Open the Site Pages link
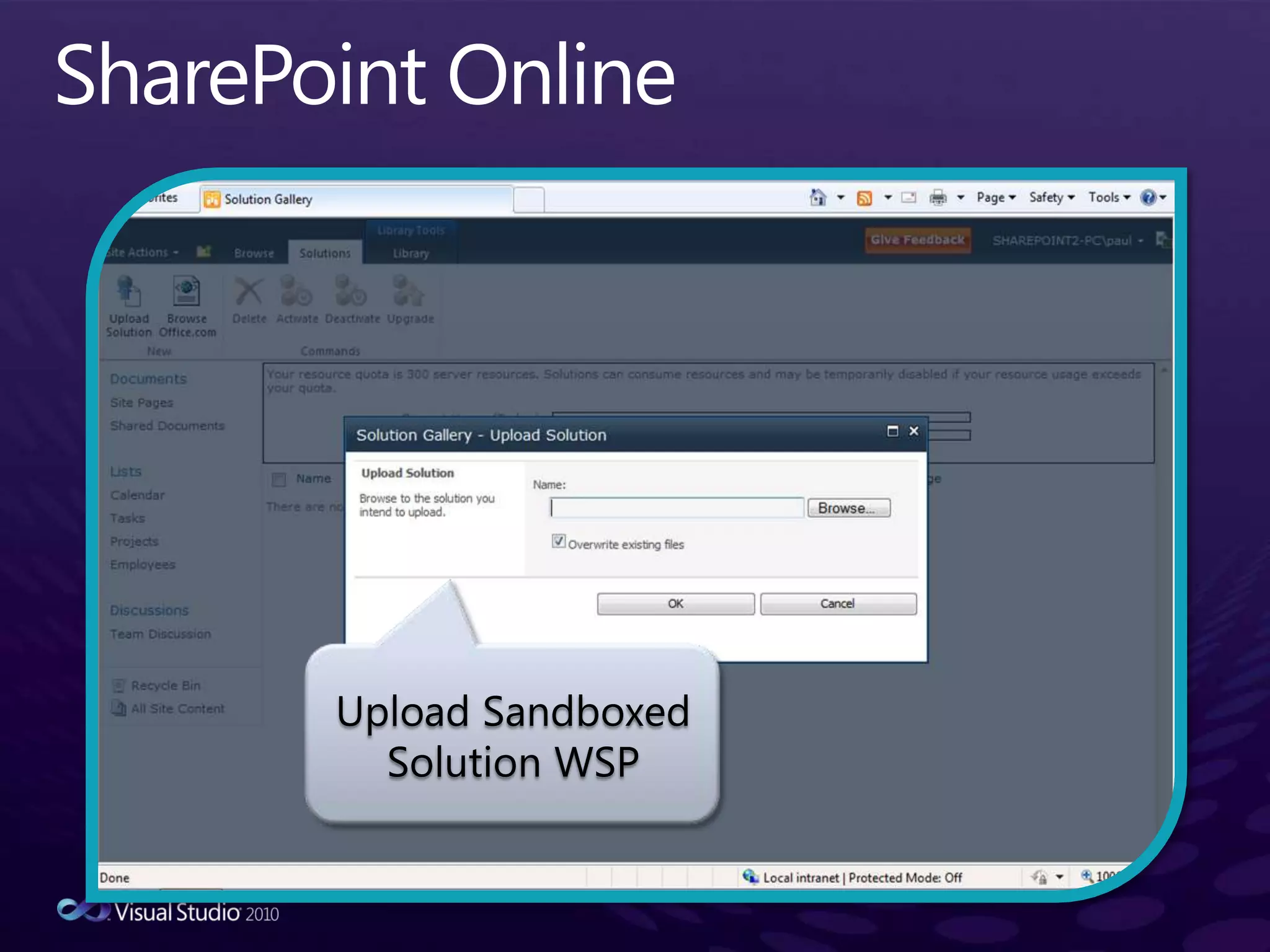1270x952 pixels. (x=141, y=402)
